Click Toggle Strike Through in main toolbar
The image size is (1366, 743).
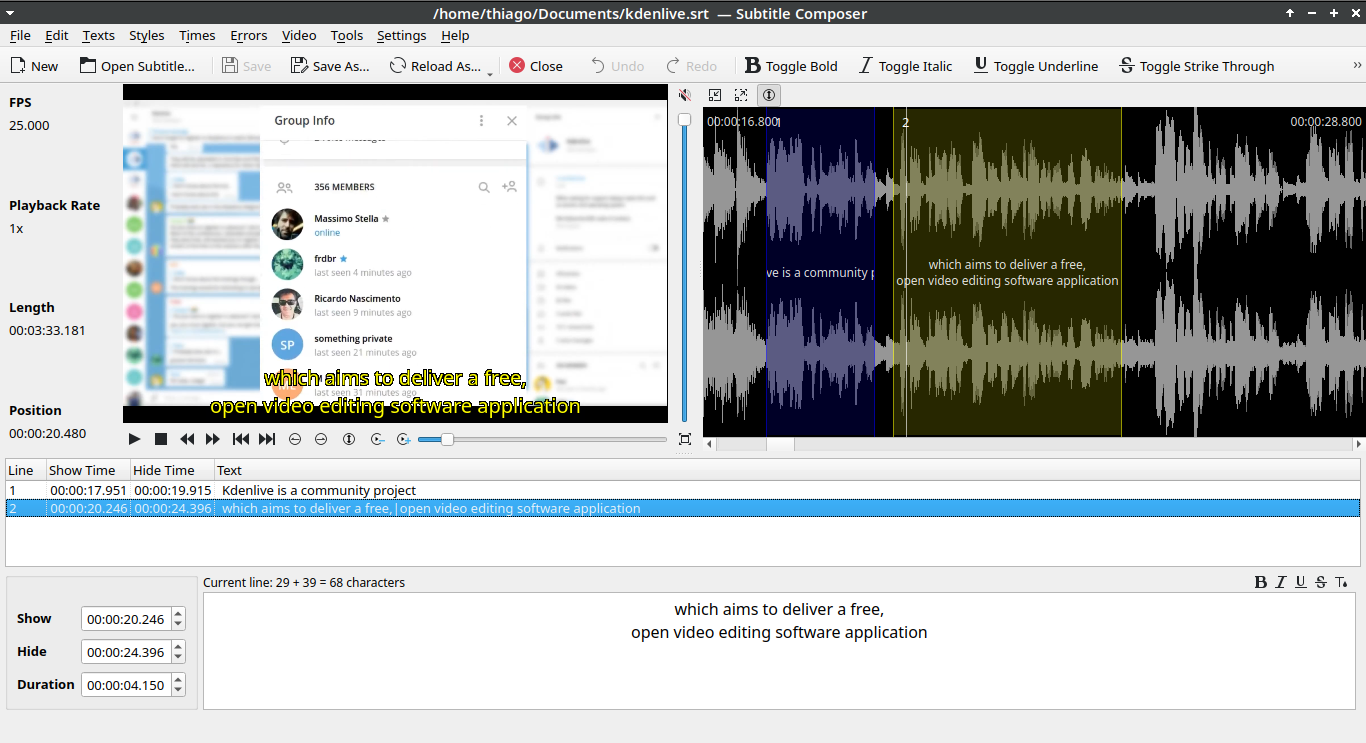tap(1197, 66)
